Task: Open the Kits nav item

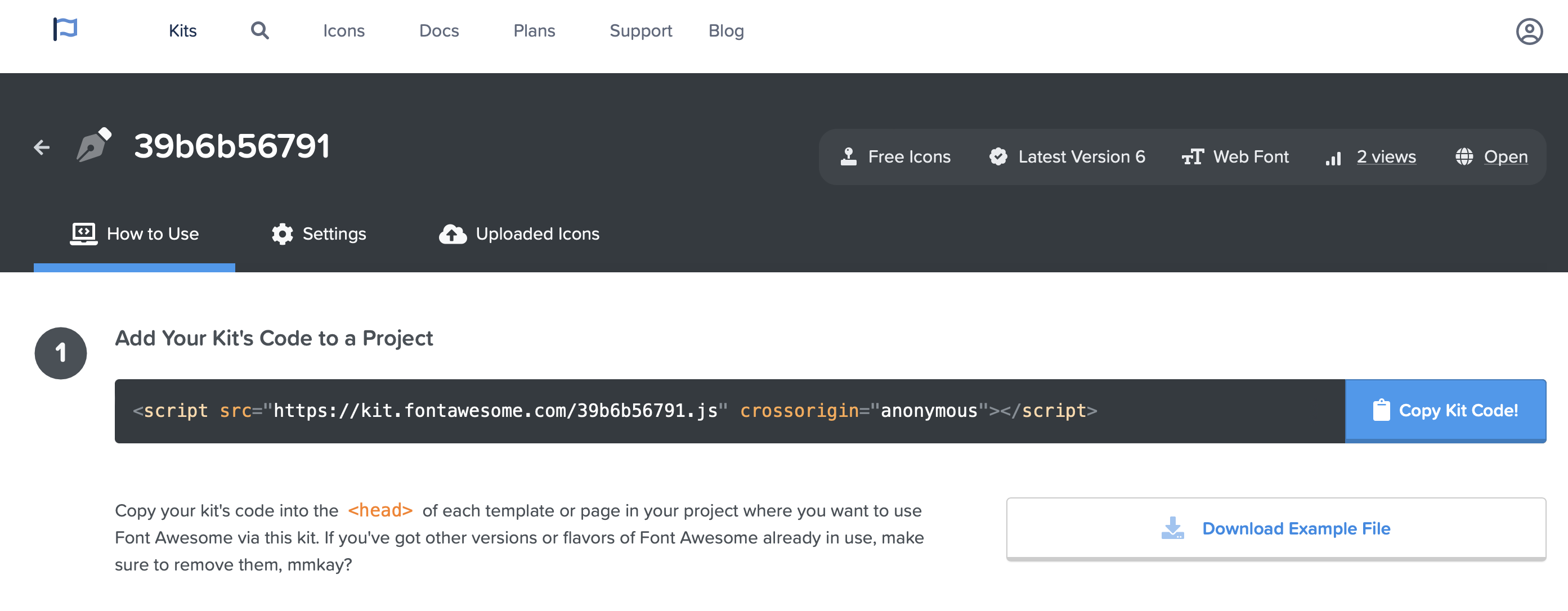Action: [182, 30]
